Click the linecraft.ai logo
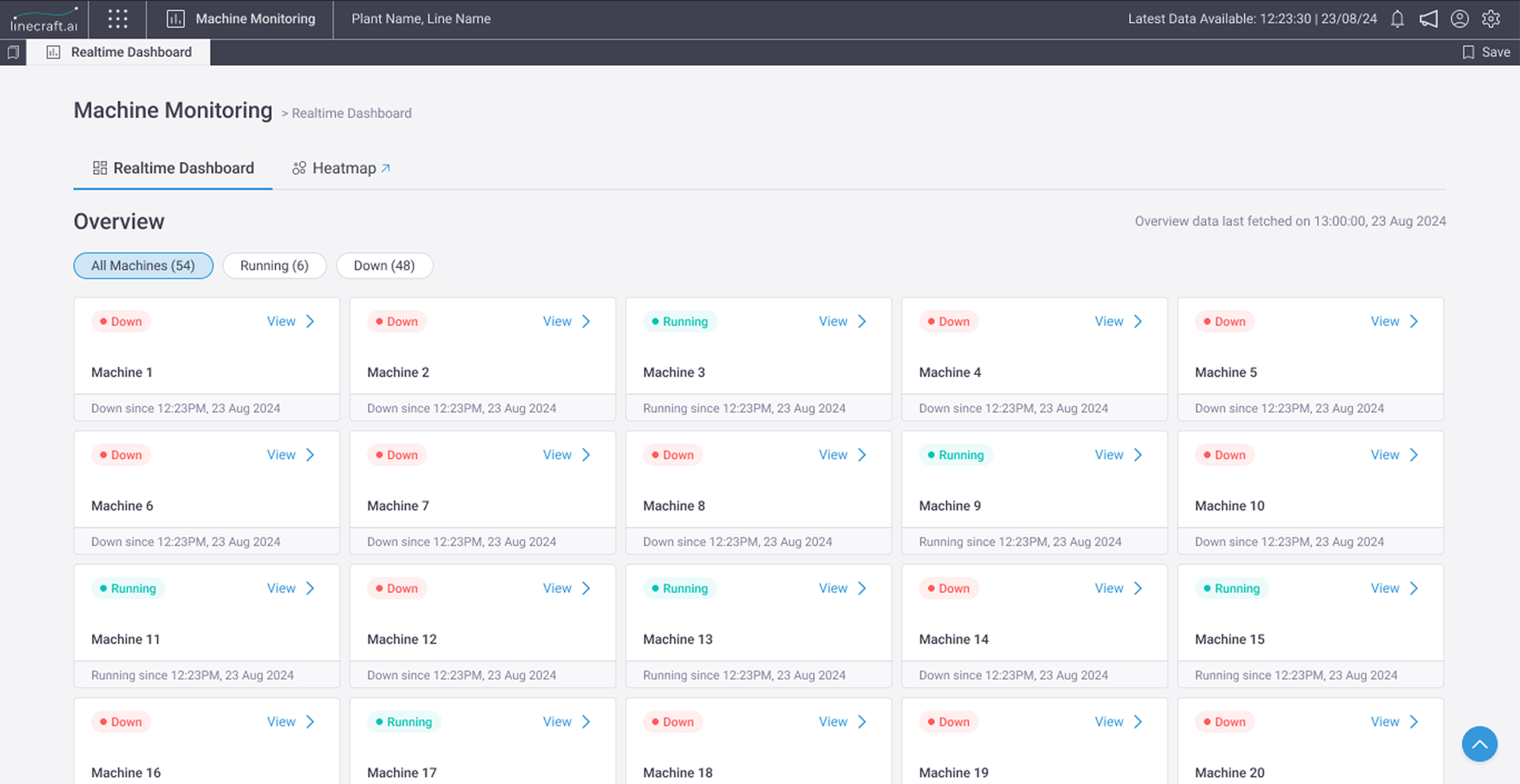This screenshot has width=1520, height=784. pyautogui.click(x=44, y=19)
